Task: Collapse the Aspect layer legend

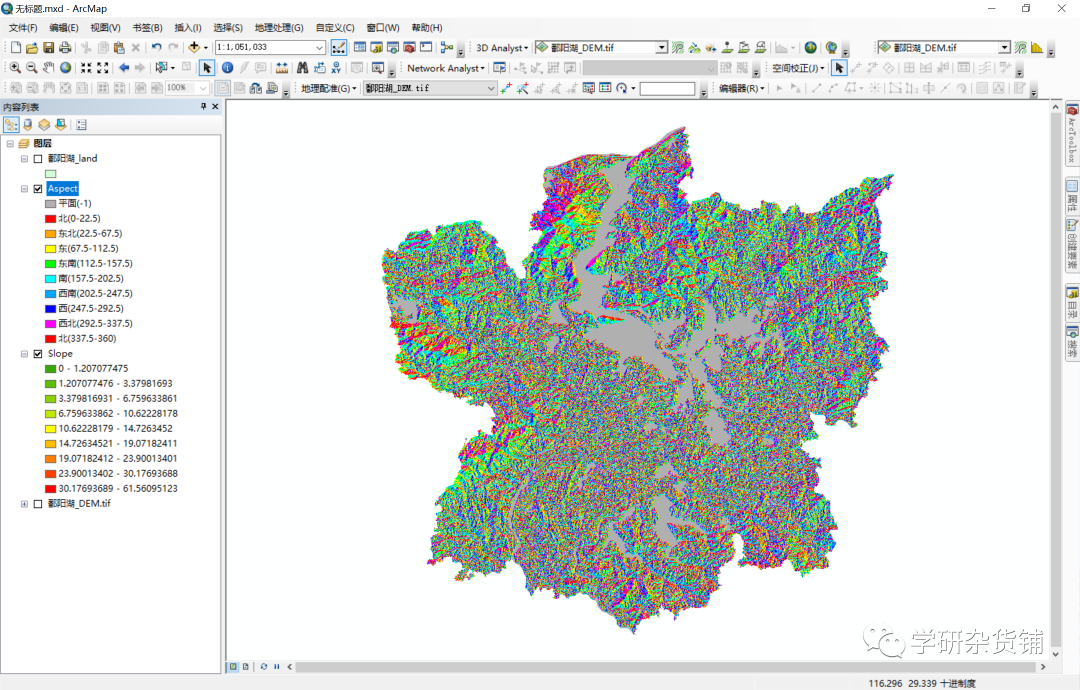Action: [x=24, y=189]
